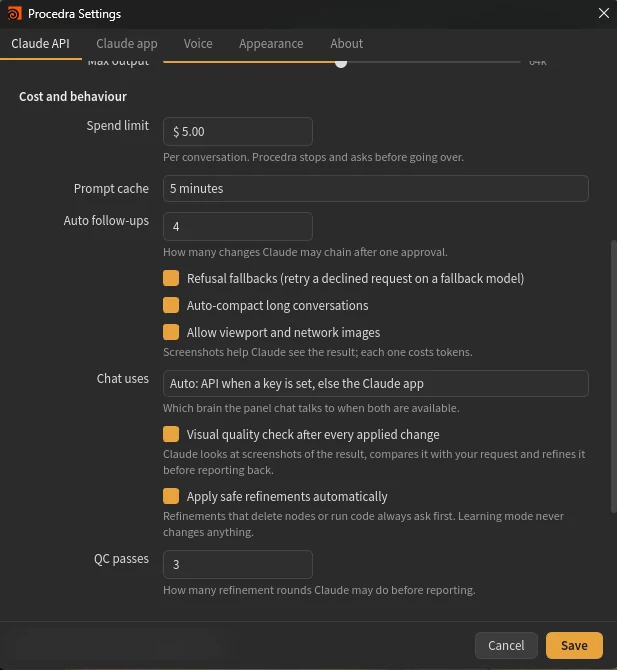Click the 'Which brain the panel chat talks to' hint

coord(311,408)
